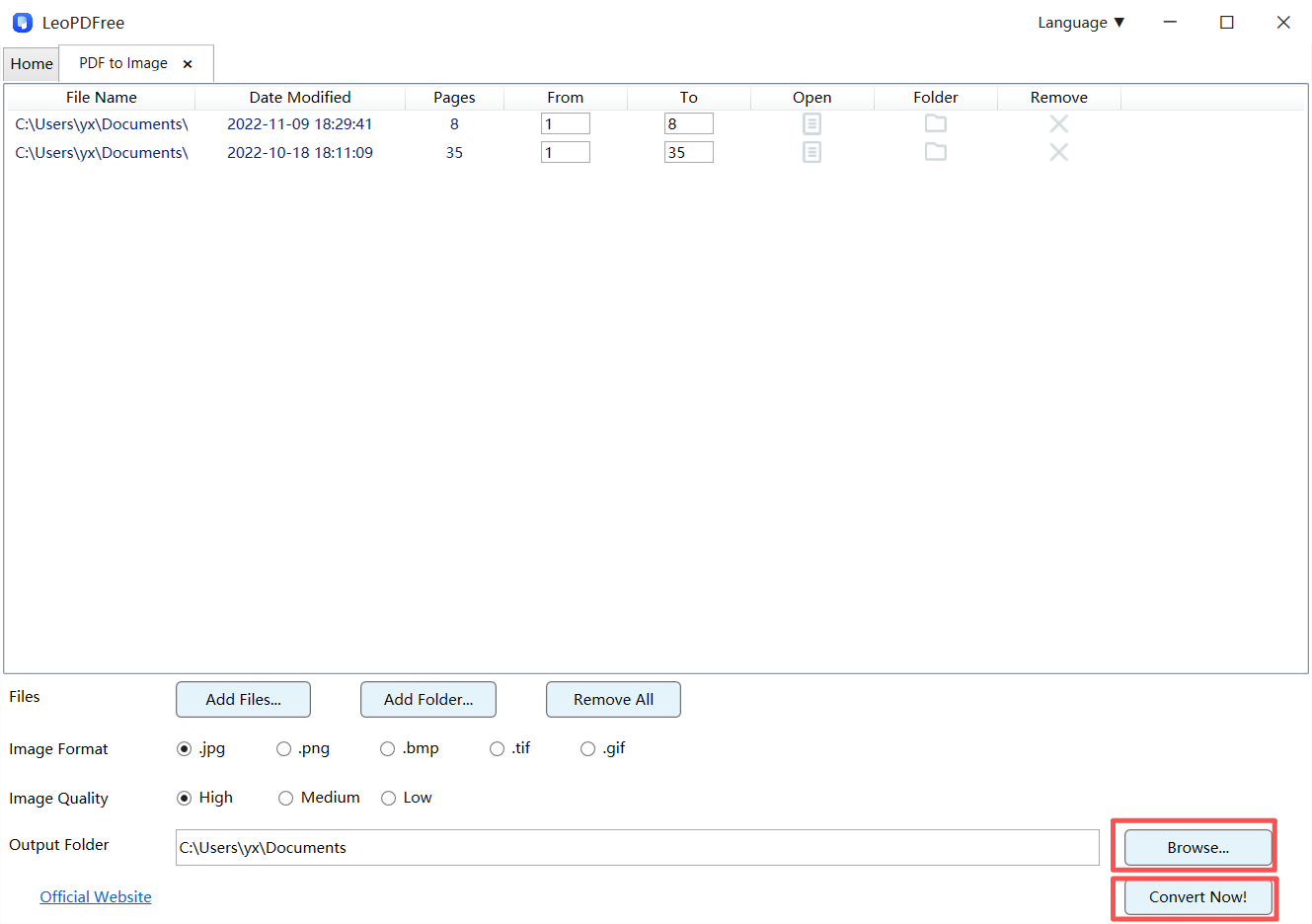Click the Folder column header

(936, 98)
